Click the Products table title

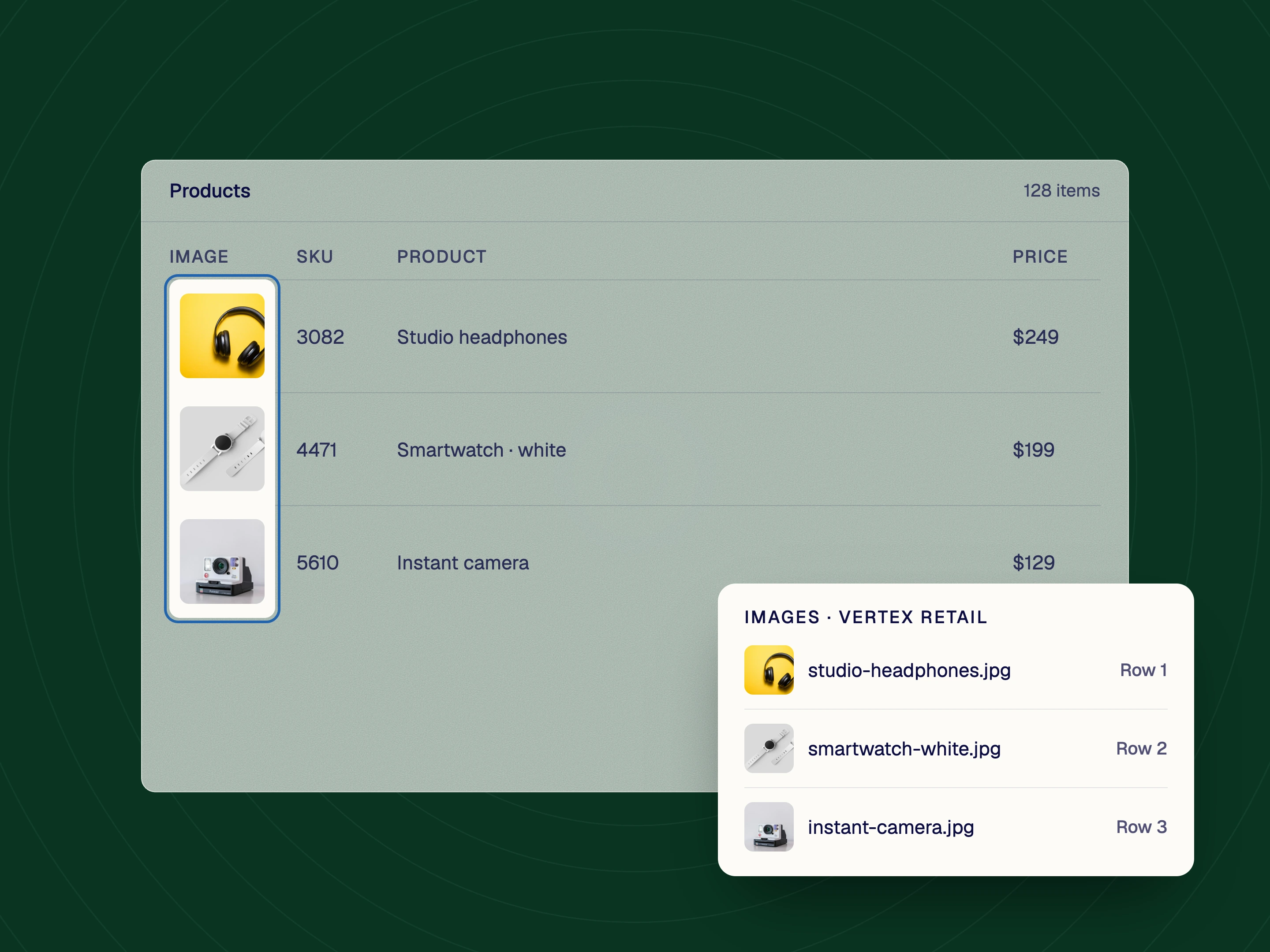pos(209,190)
